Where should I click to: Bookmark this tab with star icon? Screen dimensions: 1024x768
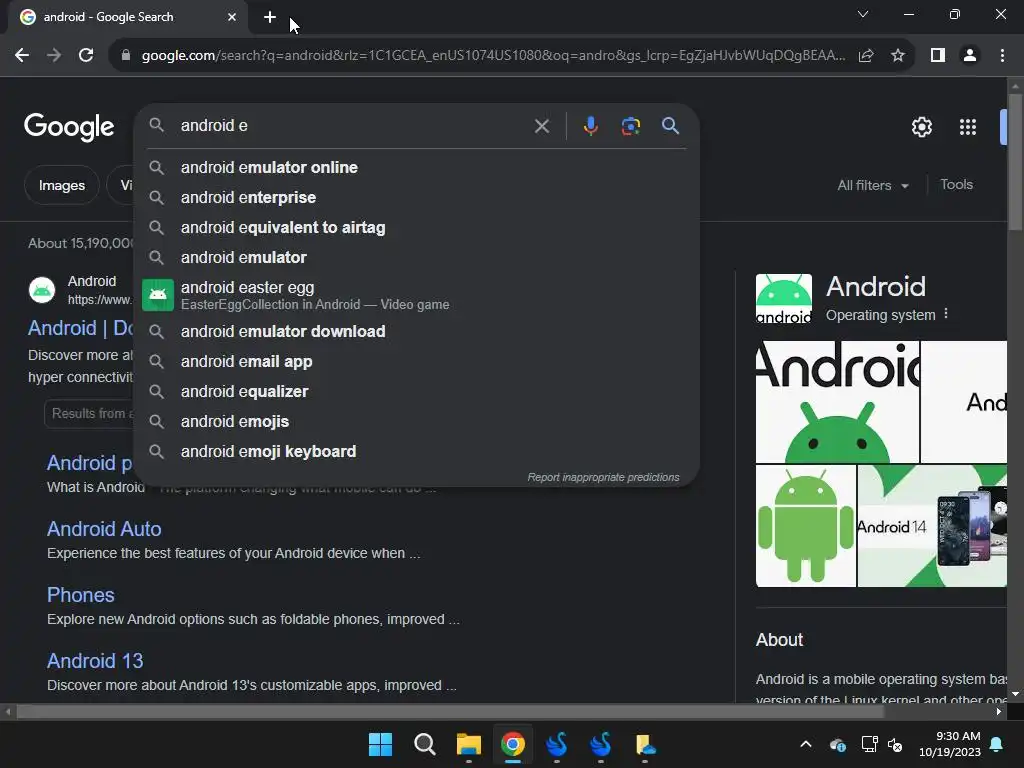tap(898, 56)
